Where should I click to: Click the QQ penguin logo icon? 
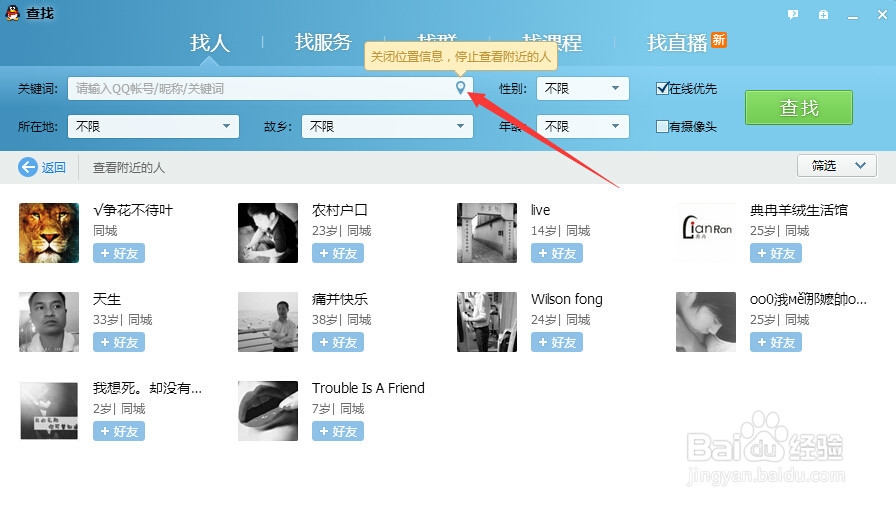[13, 13]
